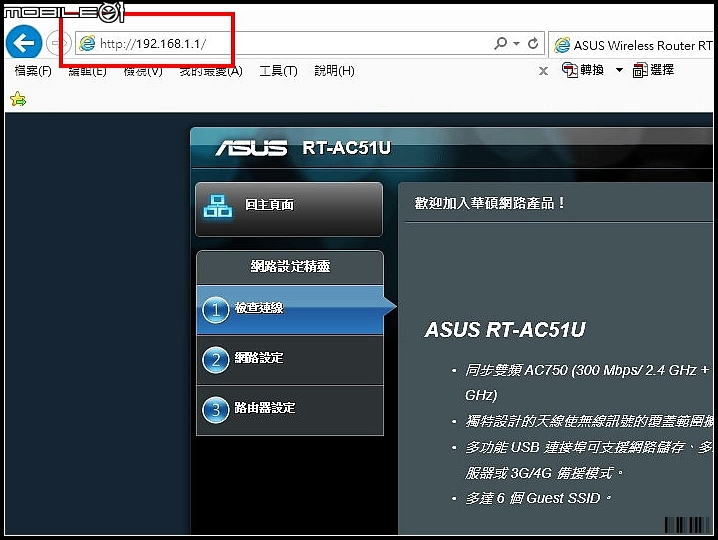The height and width of the screenshot is (540, 718).
Task: Open the address bar dropdown arrow
Action: (517, 44)
